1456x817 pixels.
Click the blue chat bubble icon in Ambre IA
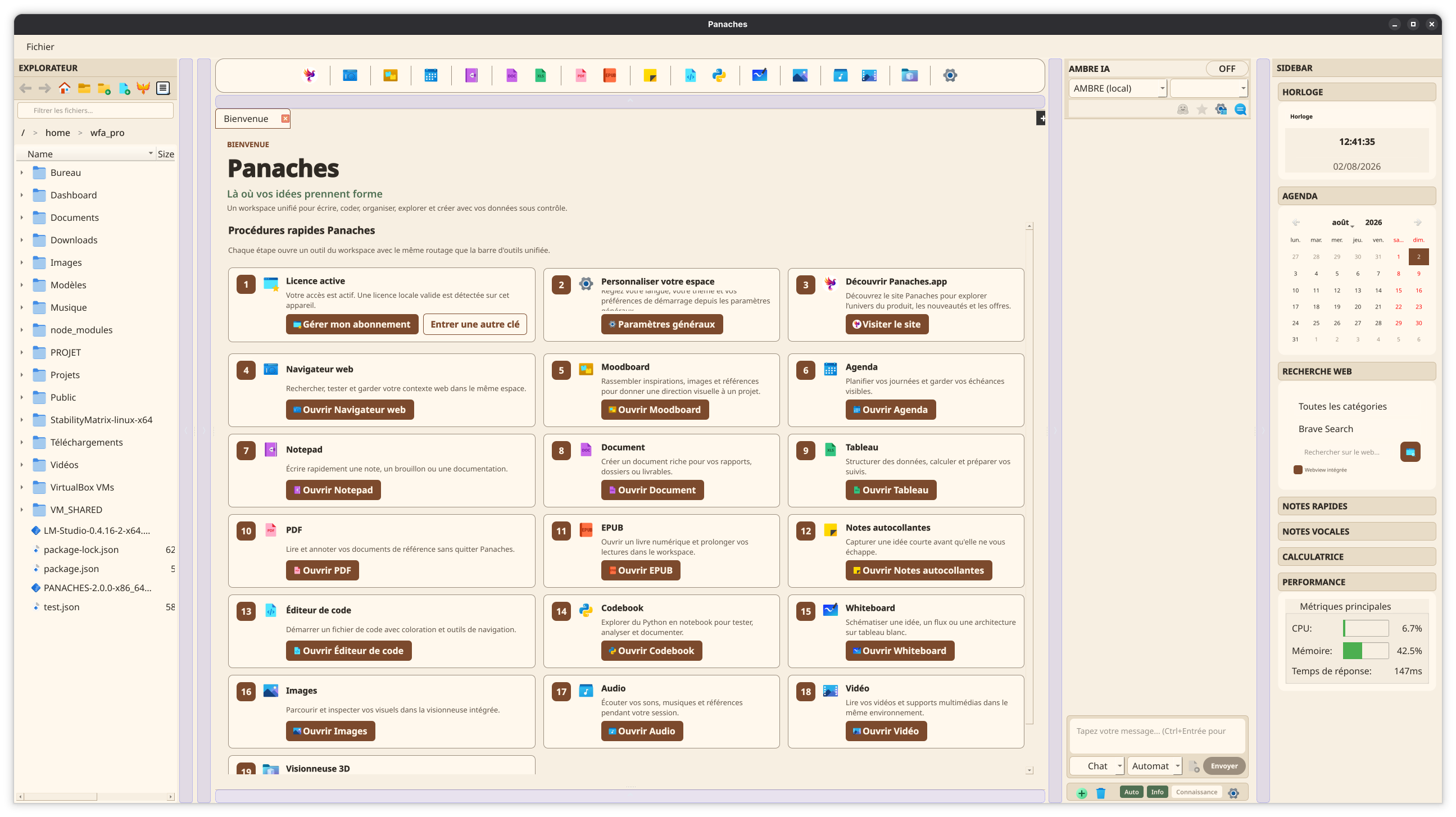click(1240, 110)
